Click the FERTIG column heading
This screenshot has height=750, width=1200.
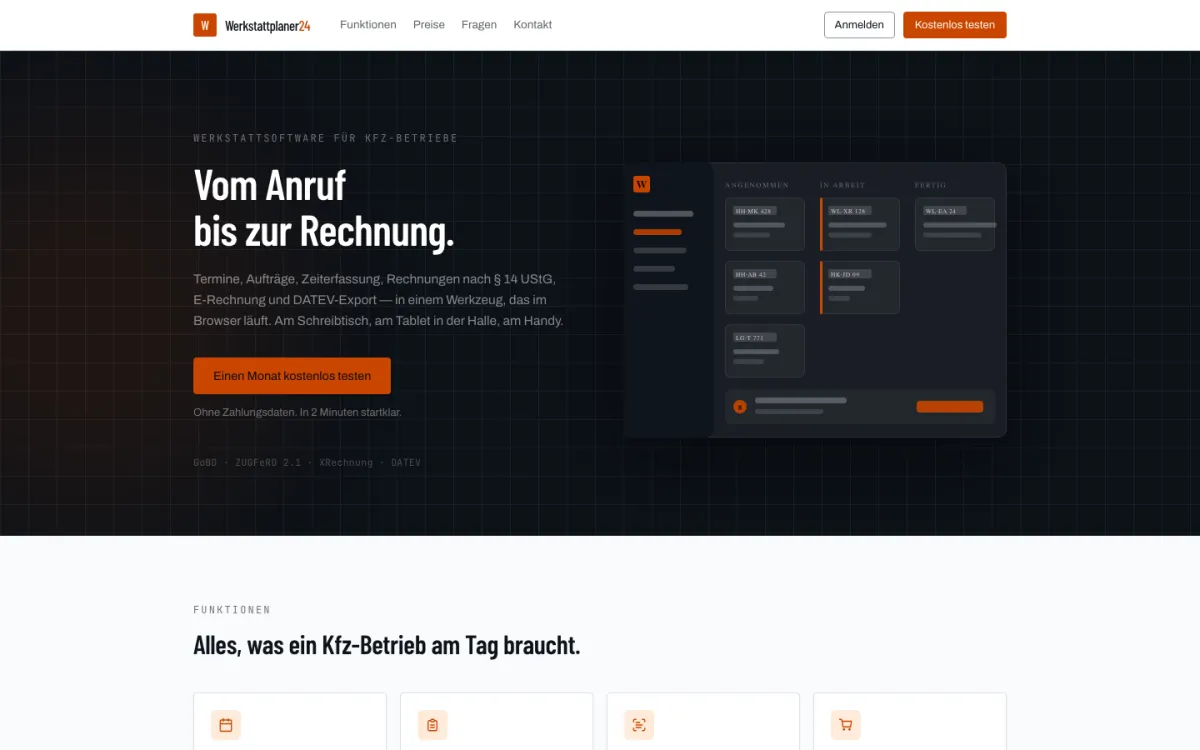pyautogui.click(x=931, y=185)
